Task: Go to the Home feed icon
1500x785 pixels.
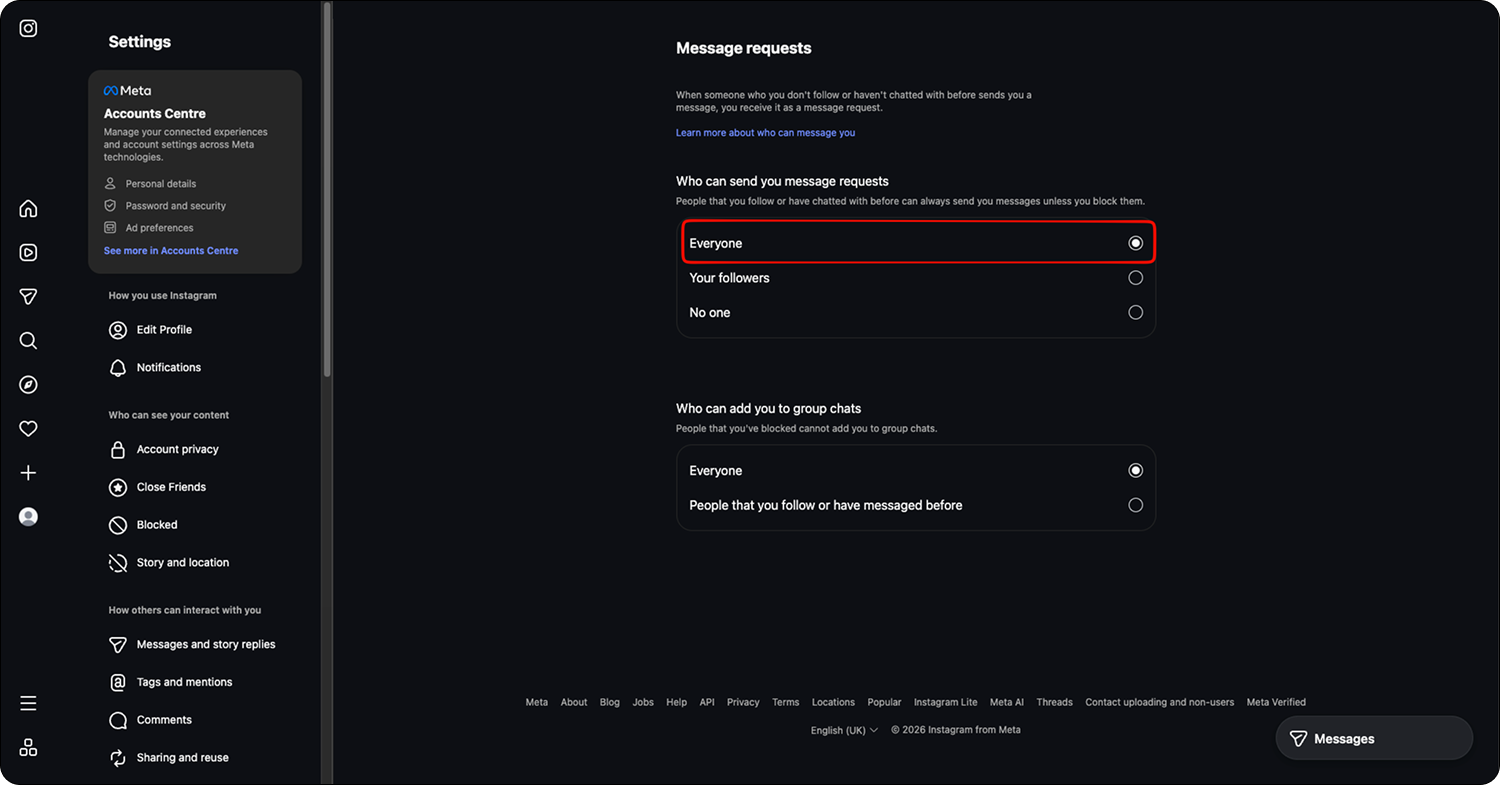Action: (x=28, y=209)
